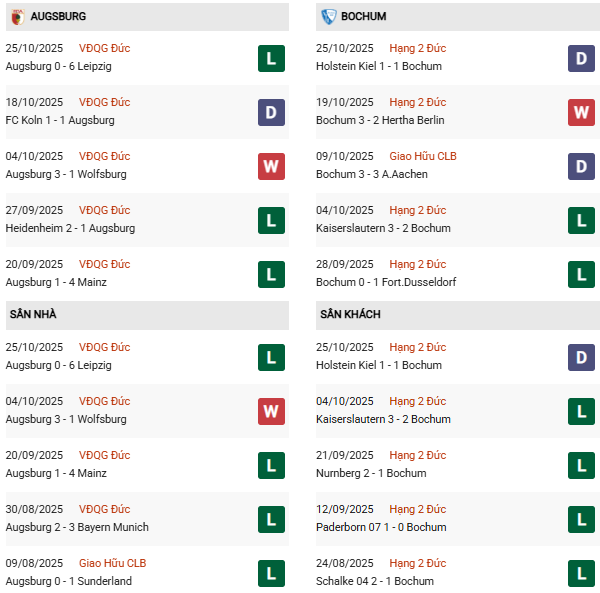Open the Giao Hữu CLB link dated 09/08/2025
Screen dimensions: 600x593
[x=113, y=563]
